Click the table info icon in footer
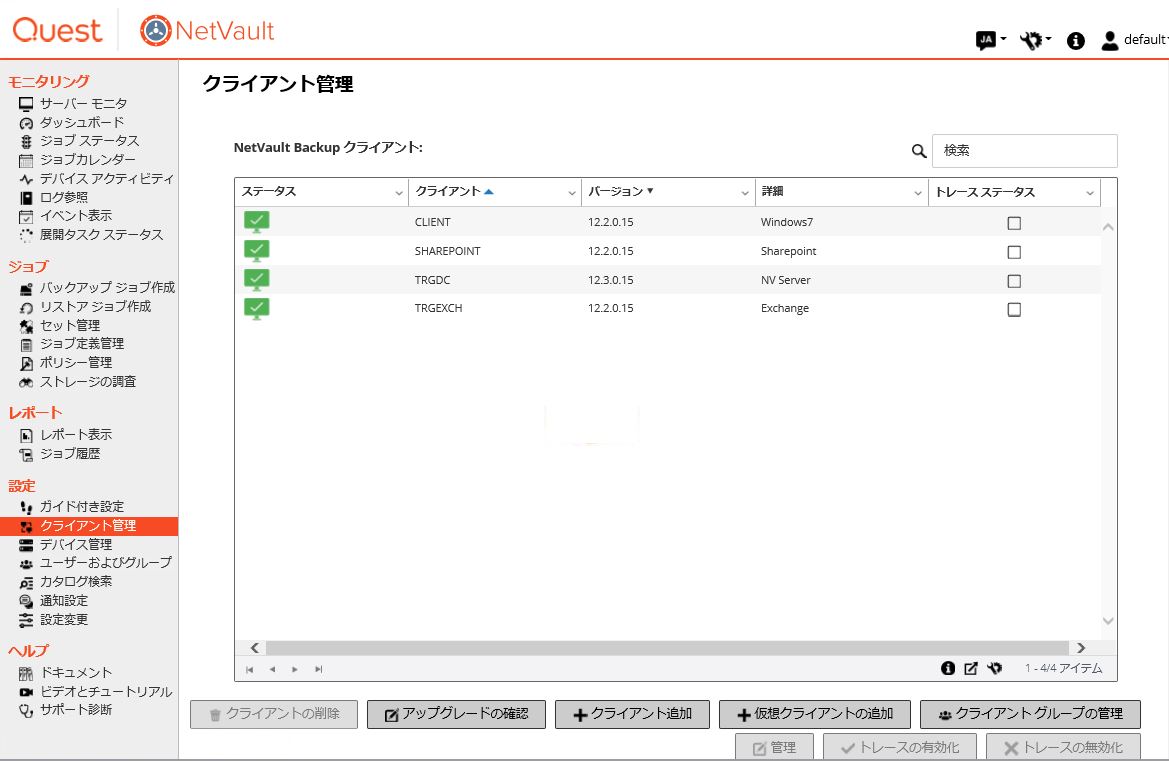1169x761 pixels. point(948,669)
